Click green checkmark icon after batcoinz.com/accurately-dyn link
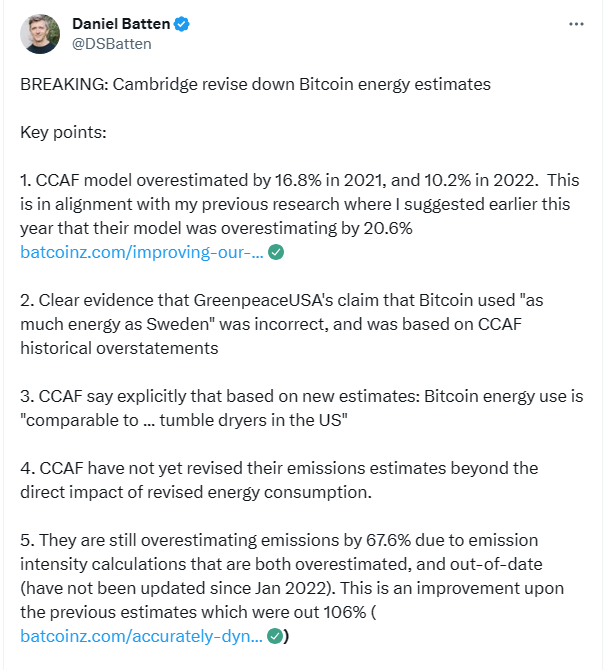Image resolution: width=606 pixels, height=670 pixels. [275, 636]
